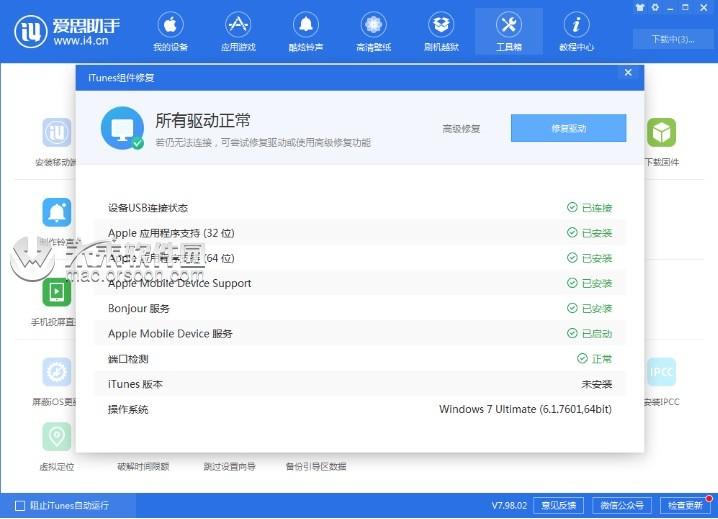This screenshot has width=718, height=519.
Task: Open the skin shirt icon in title bar
Action: pyautogui.click(x=640, y=7)
